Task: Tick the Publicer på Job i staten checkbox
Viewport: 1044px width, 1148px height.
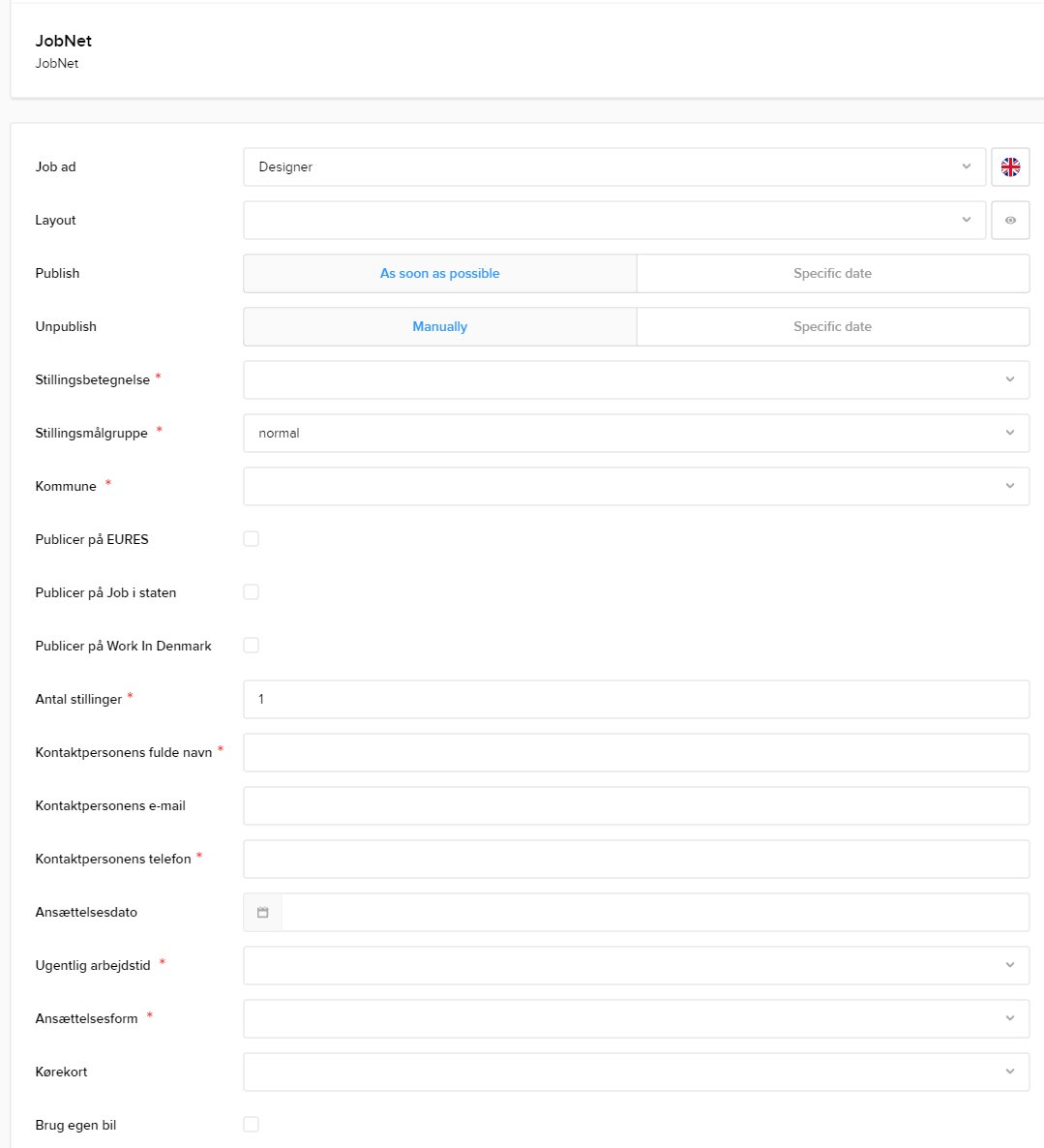Action: [252, 592]
